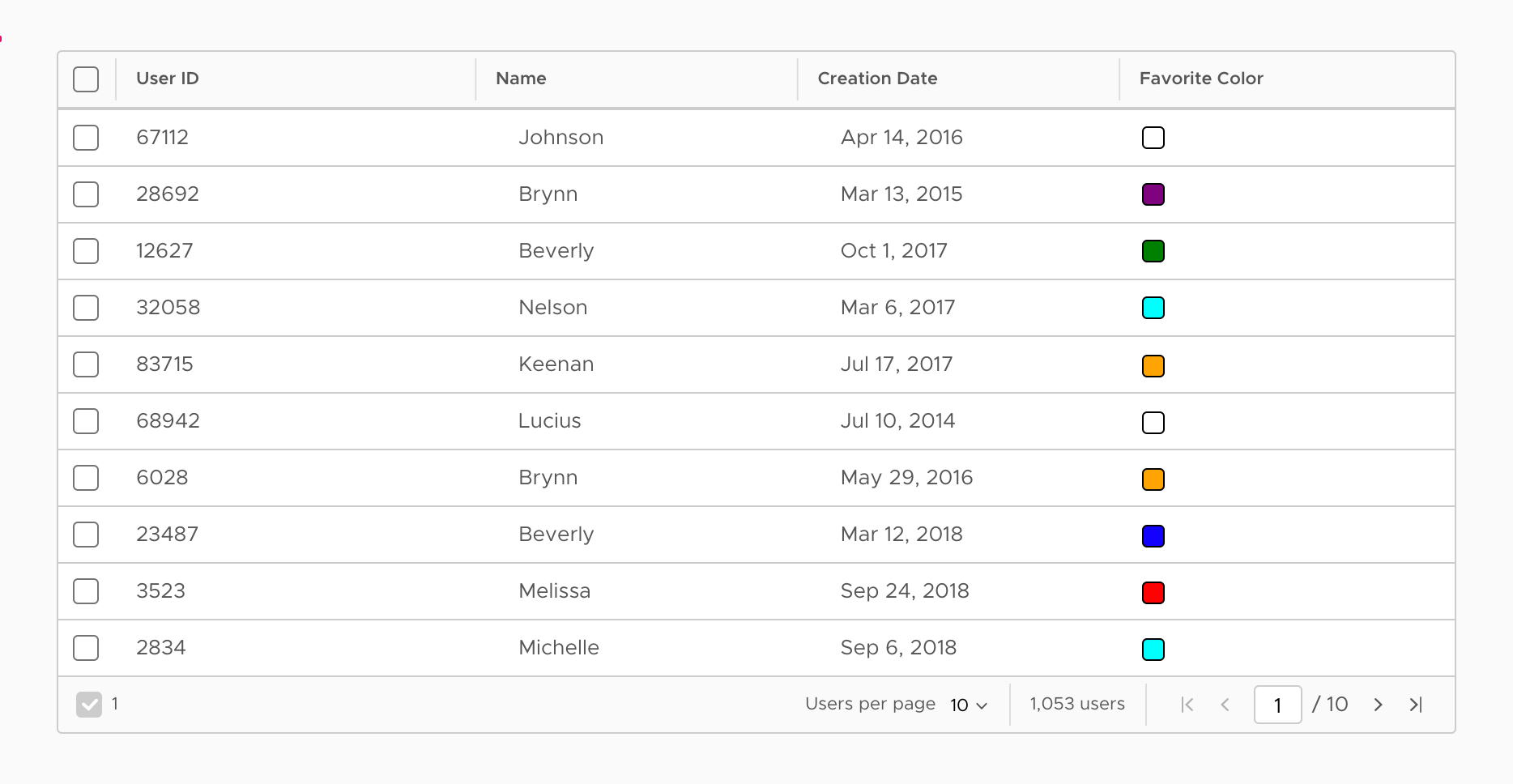Screen dimensions: 1513x784
Task: Advance to the next page of users
Action: tap(1378, 705)
